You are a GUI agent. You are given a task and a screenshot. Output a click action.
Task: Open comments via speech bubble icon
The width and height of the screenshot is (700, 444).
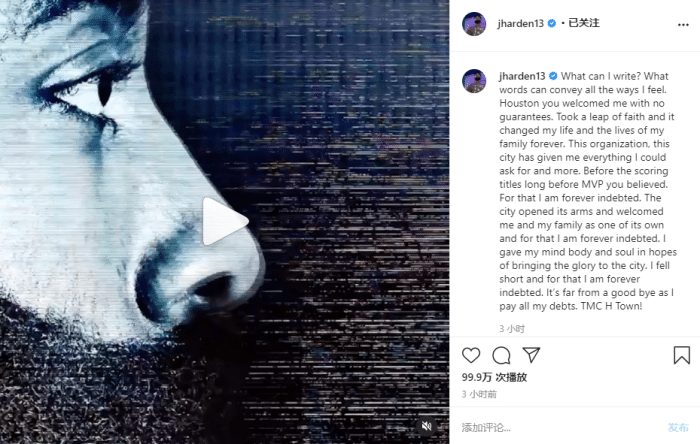point(501,355)
